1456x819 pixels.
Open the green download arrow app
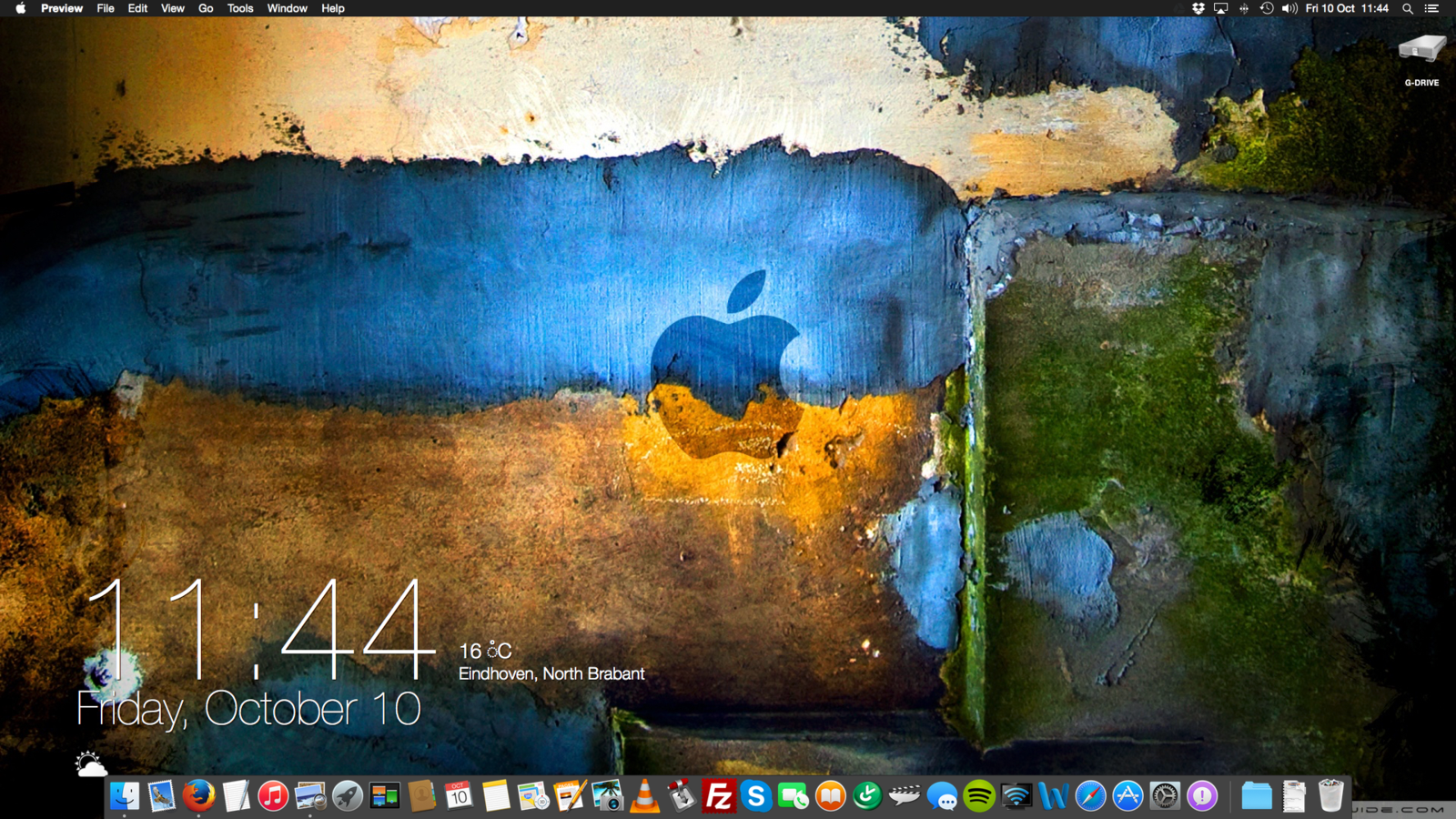(867, 796)
